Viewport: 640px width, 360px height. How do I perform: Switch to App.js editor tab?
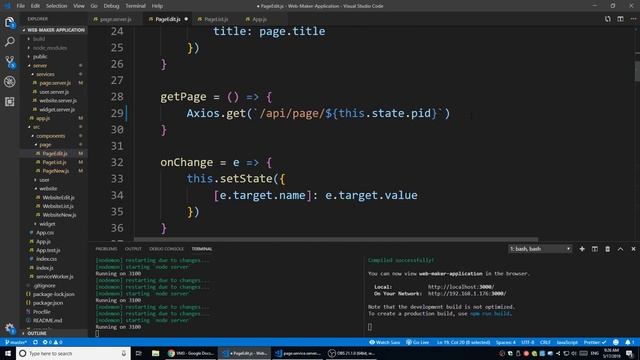pos(259,19)
